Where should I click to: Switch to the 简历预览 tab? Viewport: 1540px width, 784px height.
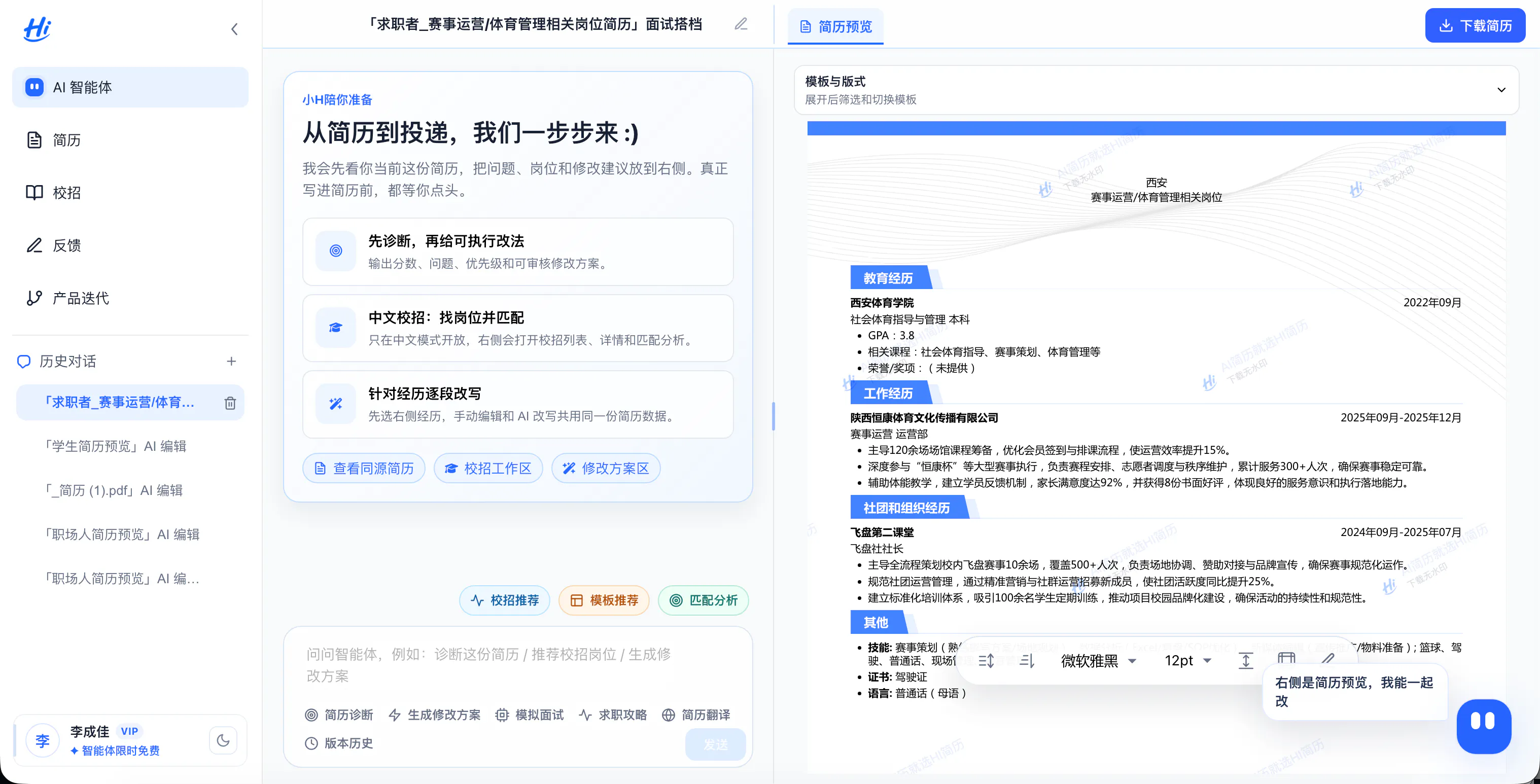point(835,26)
